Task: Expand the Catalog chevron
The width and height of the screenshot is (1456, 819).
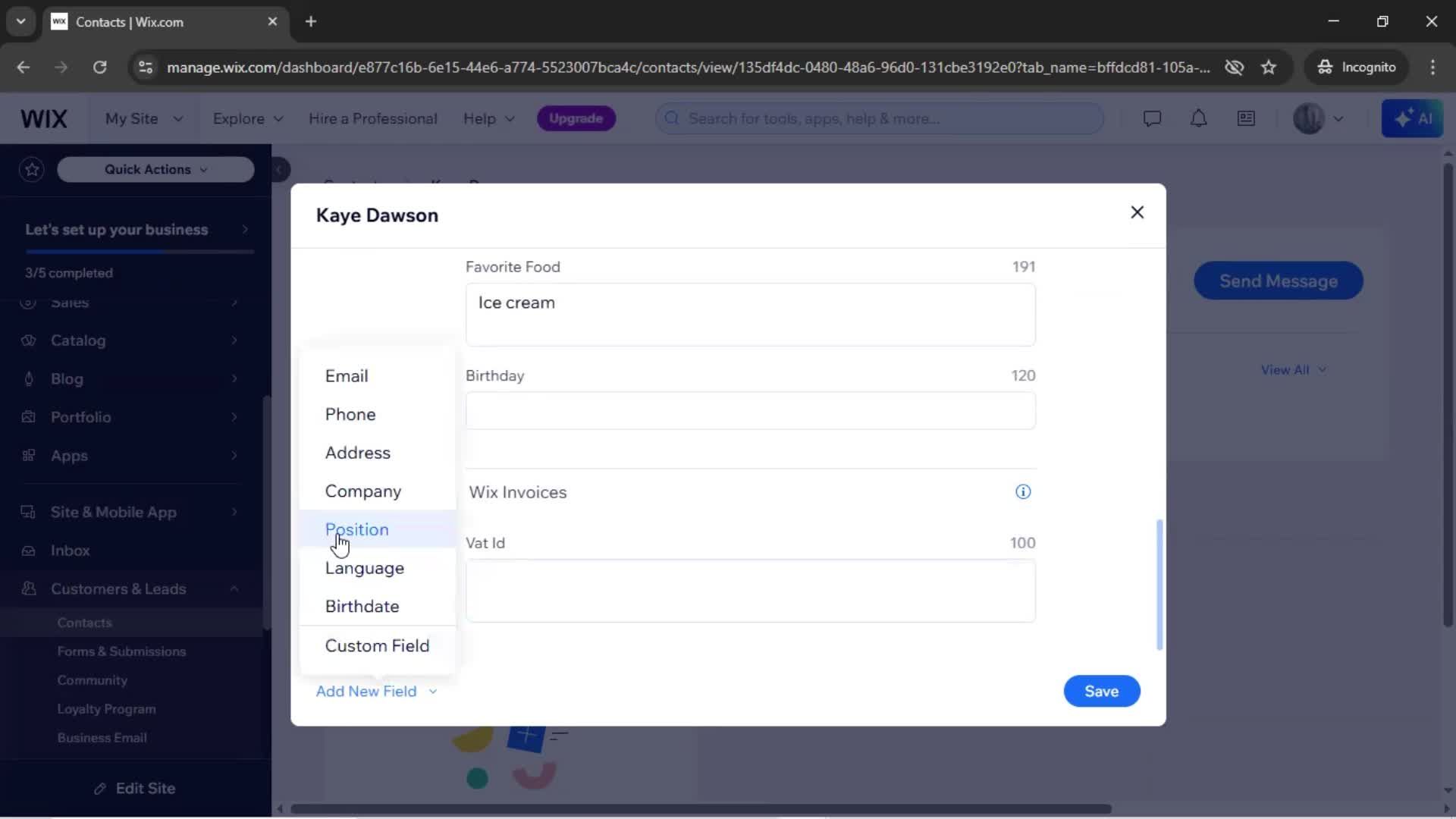Action: pyautogui.click(x=234, y=340)
